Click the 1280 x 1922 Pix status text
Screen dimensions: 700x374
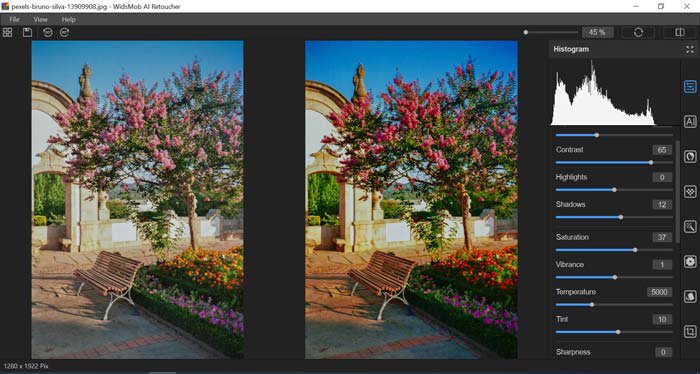coord(26,366)
